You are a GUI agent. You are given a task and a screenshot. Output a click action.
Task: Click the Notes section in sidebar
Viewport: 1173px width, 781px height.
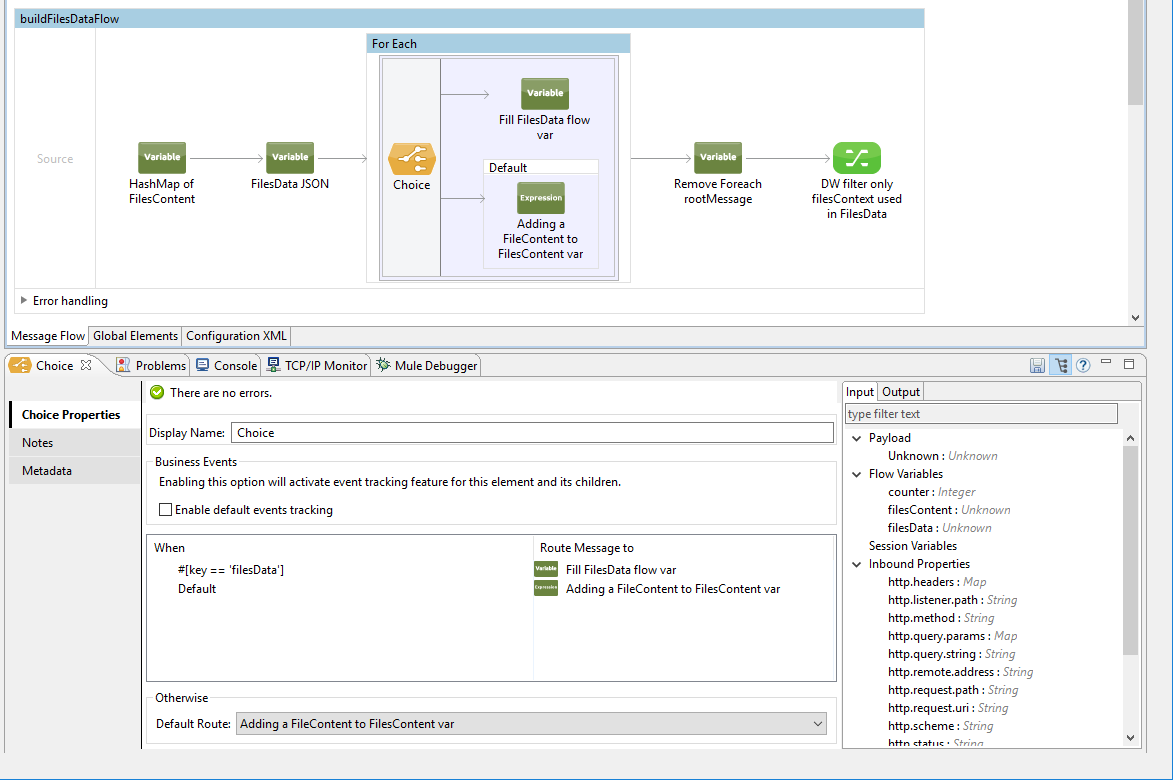(38, 443)
